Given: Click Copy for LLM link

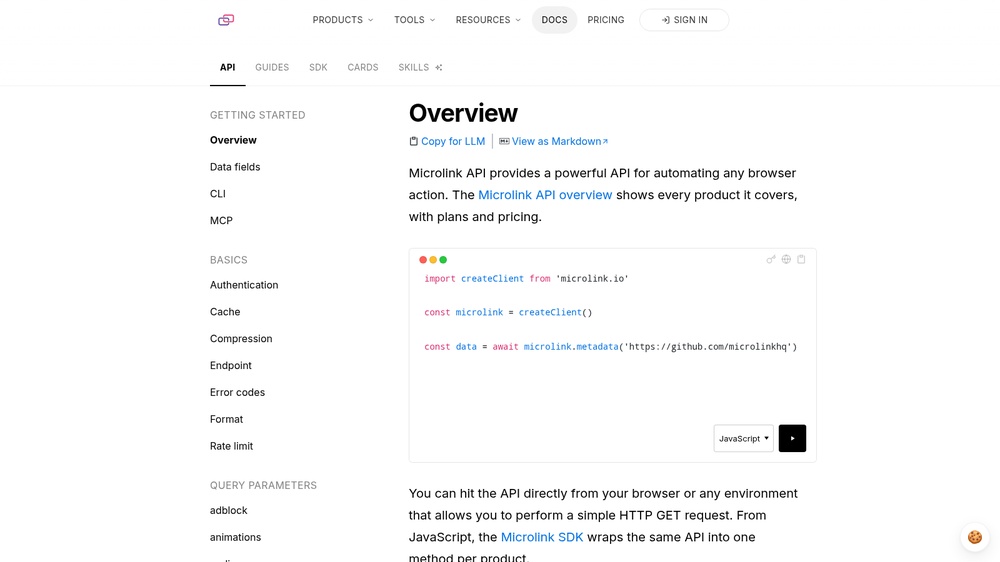Looking at the screenshot, I should [453, 142].
